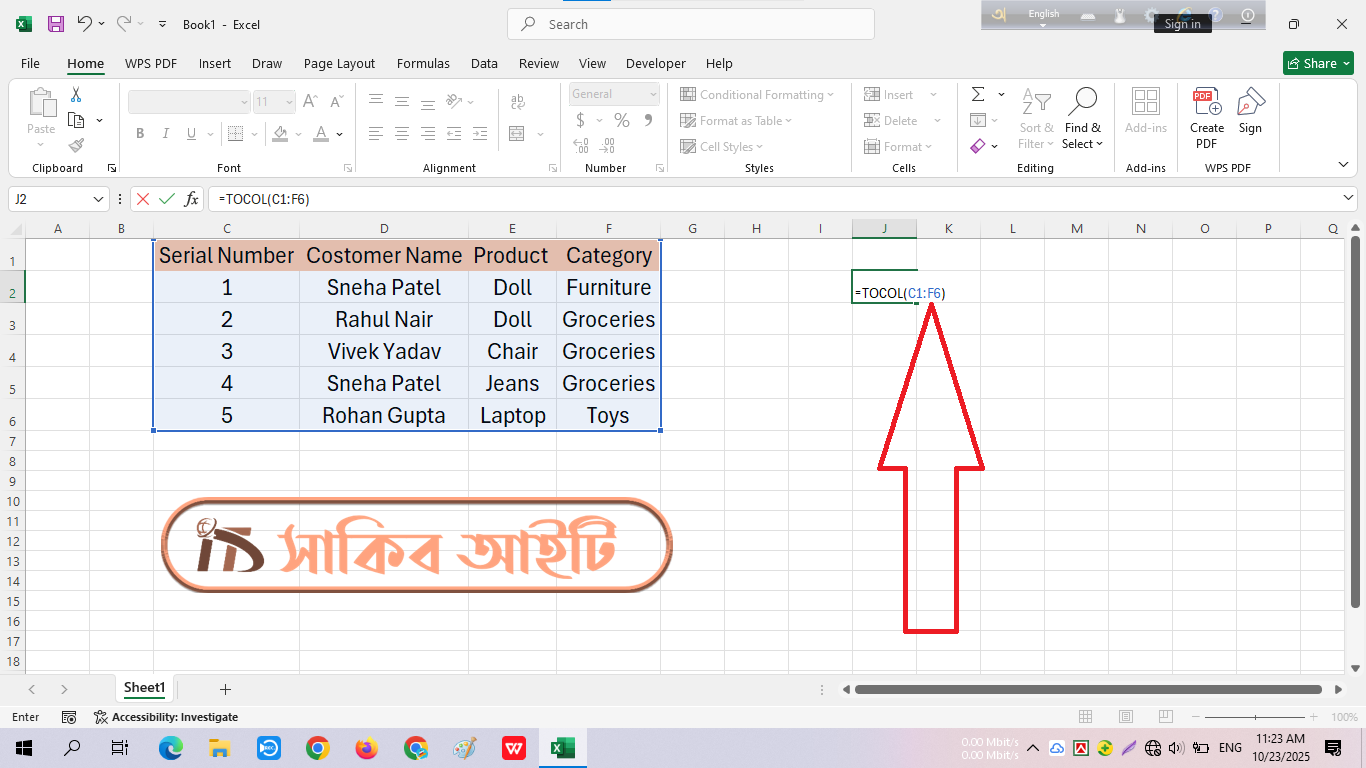Expand the formula bar chevron
This screenshot has width=1366, height=768.
pos(1349,199)
